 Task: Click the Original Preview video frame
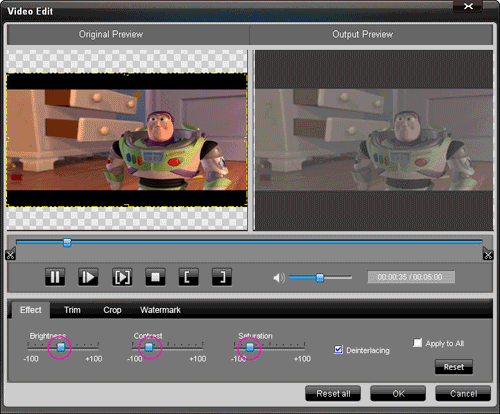(127, 140)
